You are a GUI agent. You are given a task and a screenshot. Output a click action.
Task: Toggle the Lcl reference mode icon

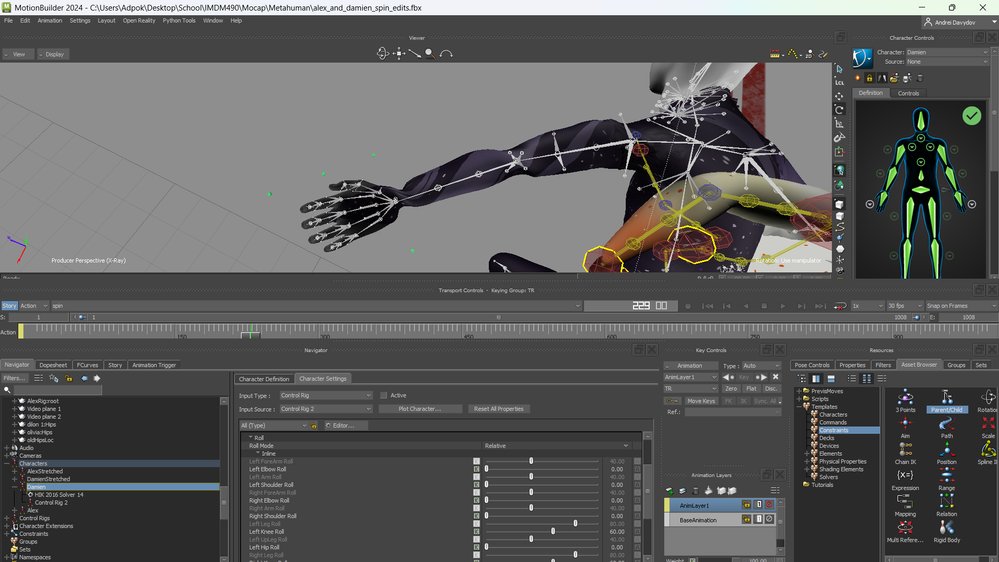[x=840, y=82]
